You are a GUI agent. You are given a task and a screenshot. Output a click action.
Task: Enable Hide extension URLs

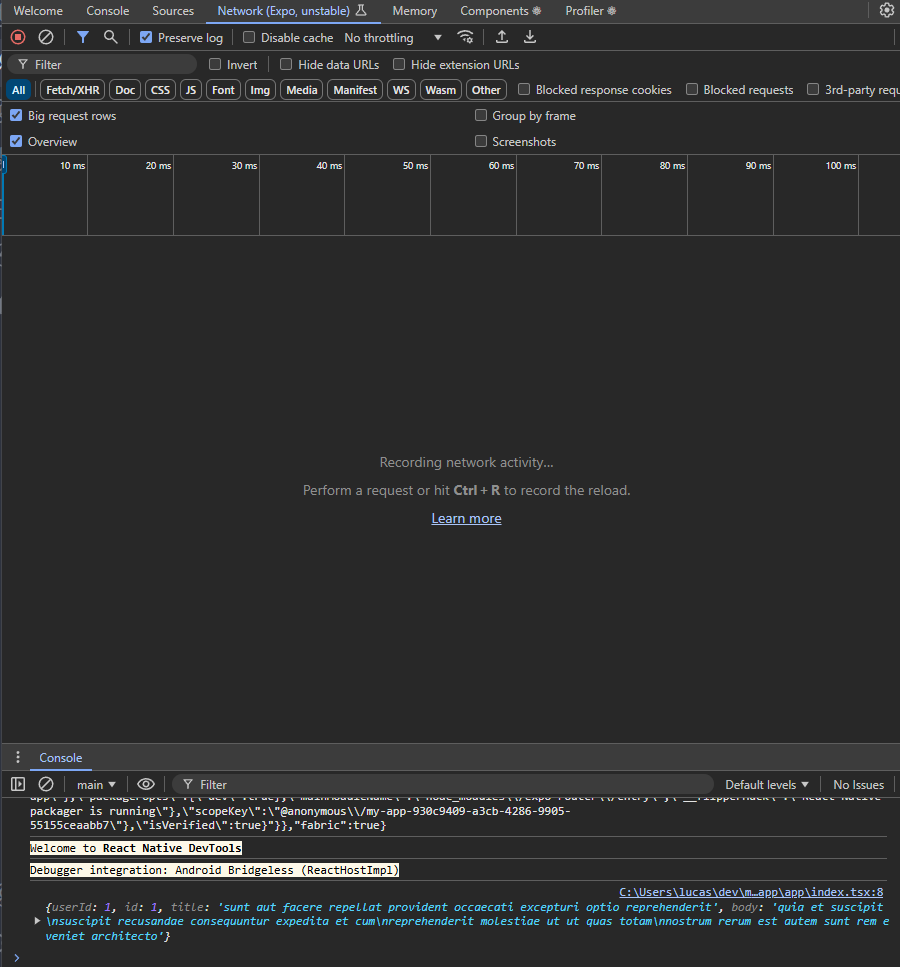399,64
